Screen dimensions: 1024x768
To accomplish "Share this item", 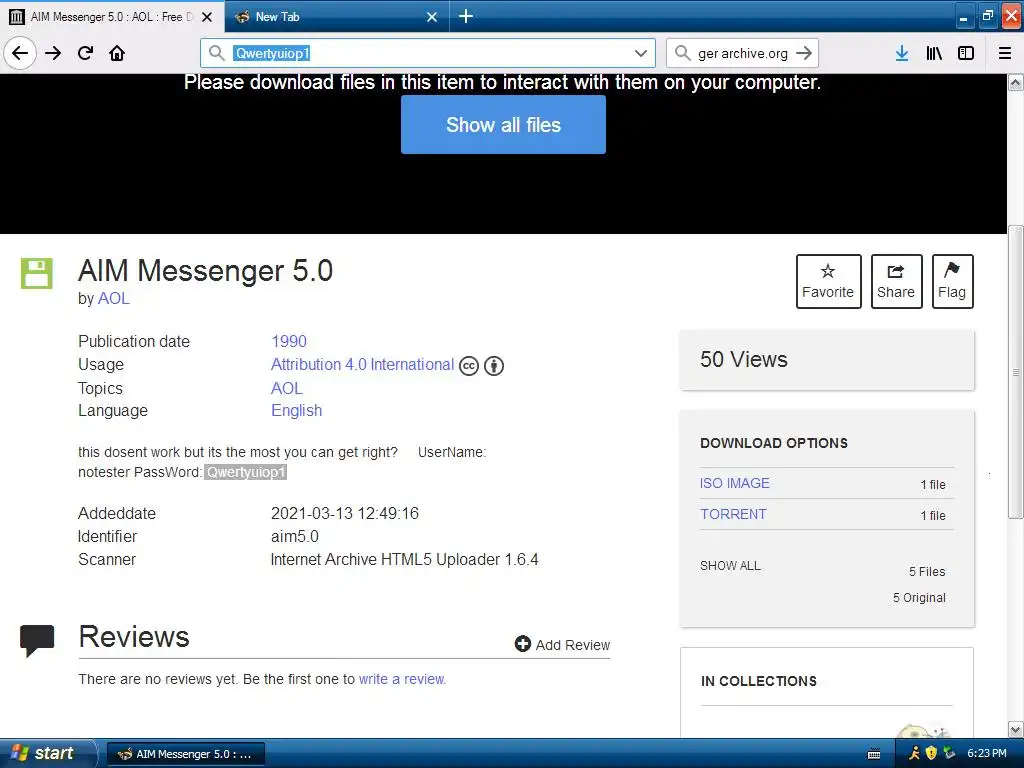I will point(896,281).
